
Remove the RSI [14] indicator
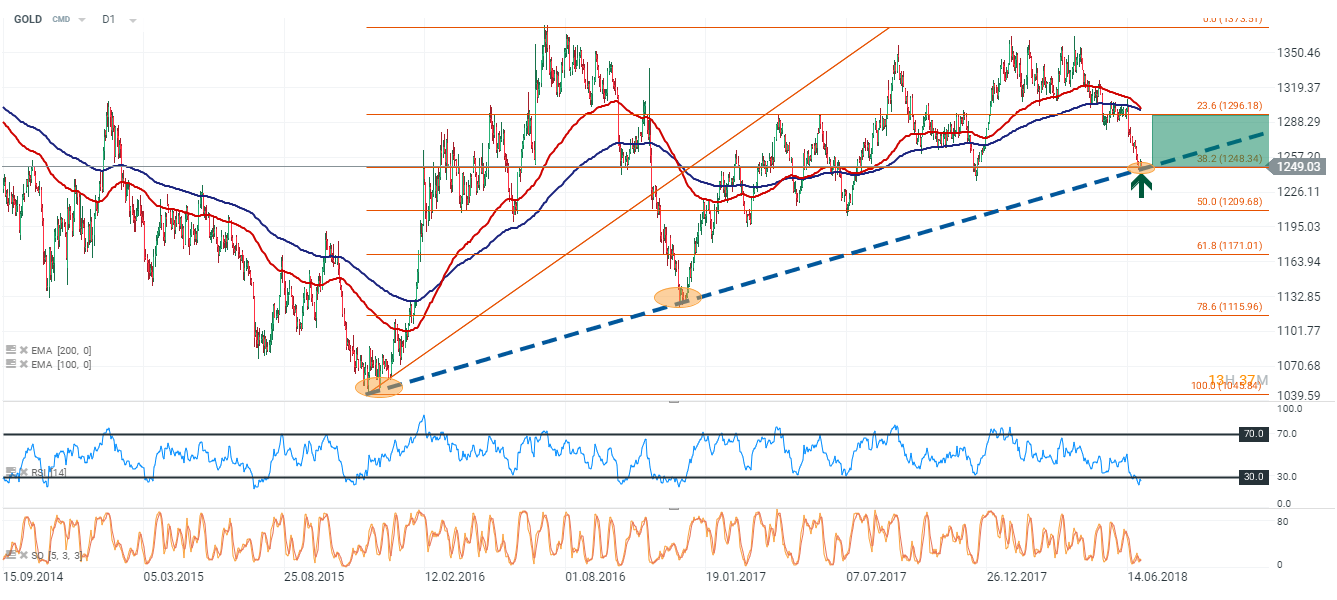(22, 470)
